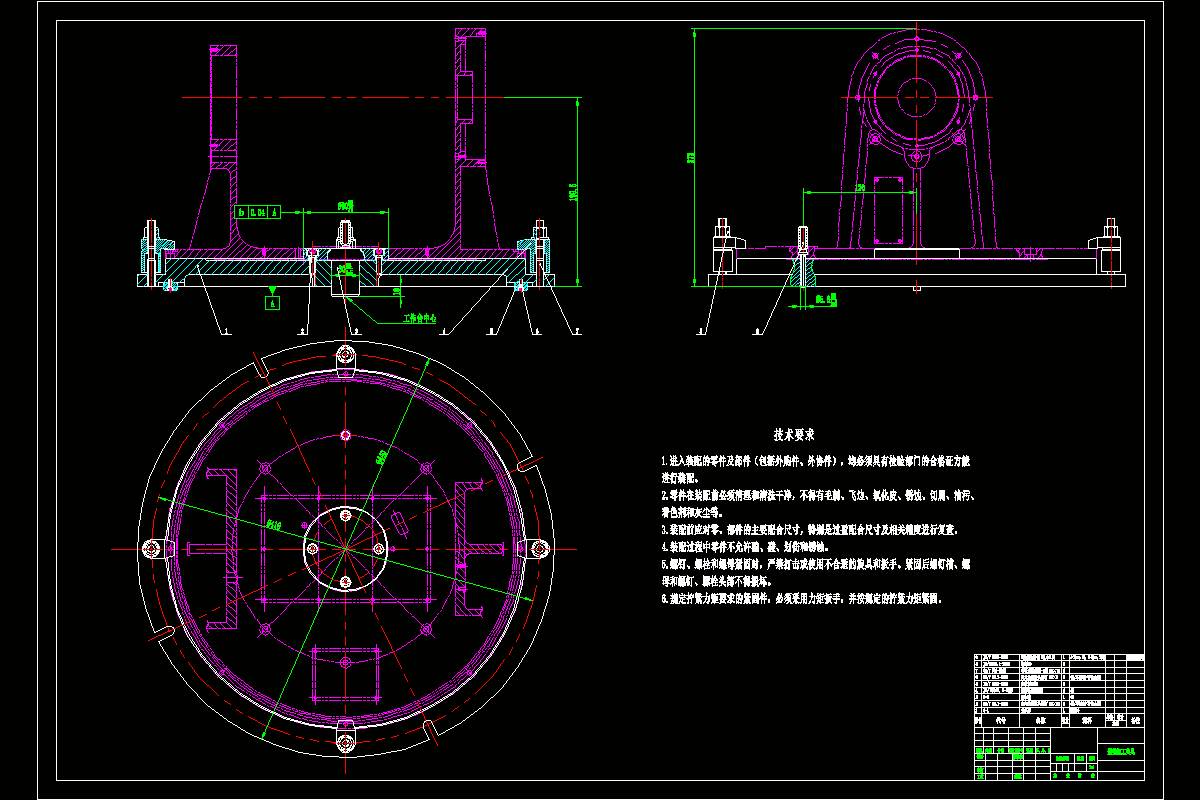Select the 120 horizontal dimension in side view

pyautogui.click(x=859, y=186)
